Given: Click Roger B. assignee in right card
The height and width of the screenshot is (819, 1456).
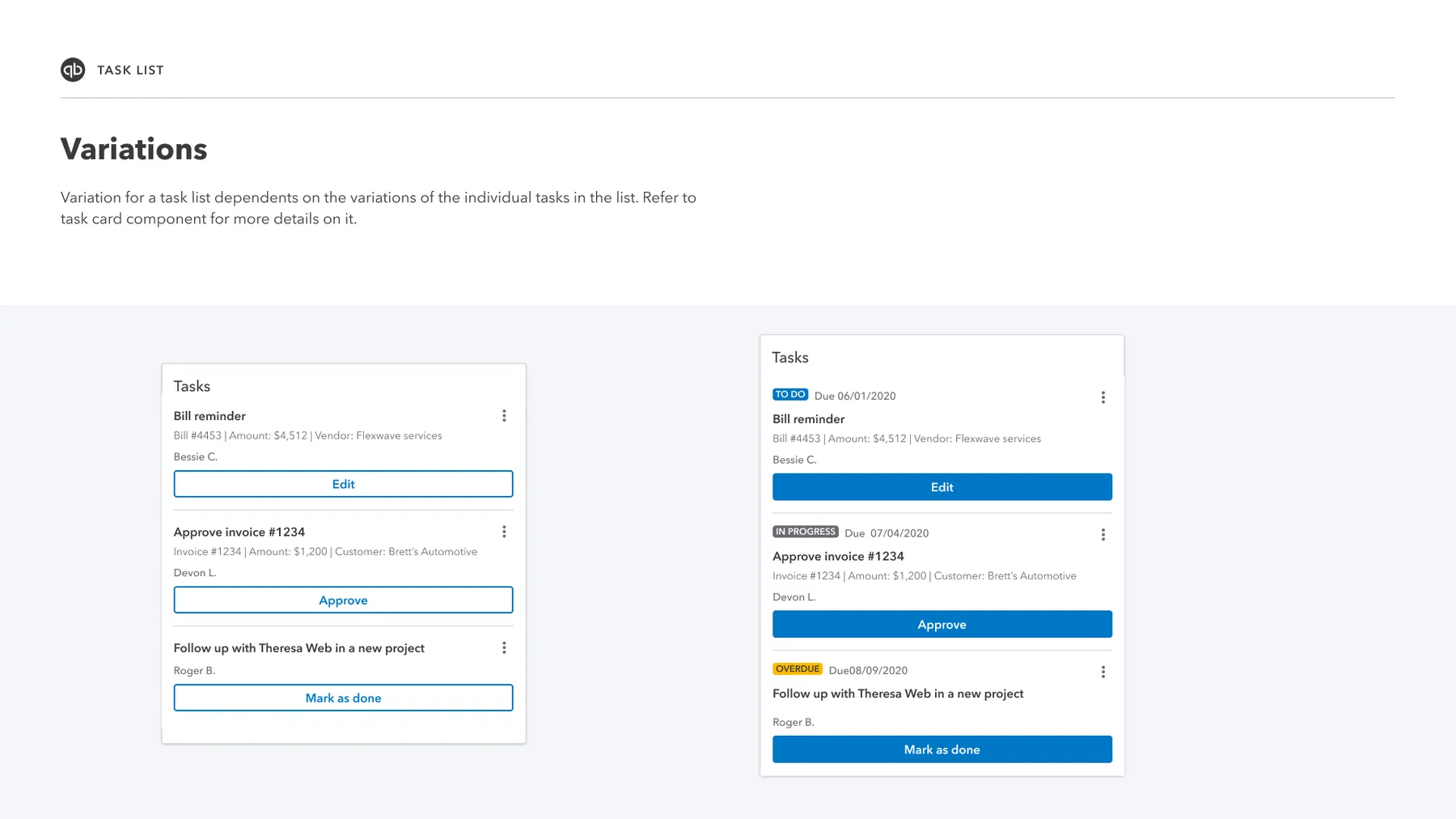Looking at the screenshot, I should pos(794,723).
